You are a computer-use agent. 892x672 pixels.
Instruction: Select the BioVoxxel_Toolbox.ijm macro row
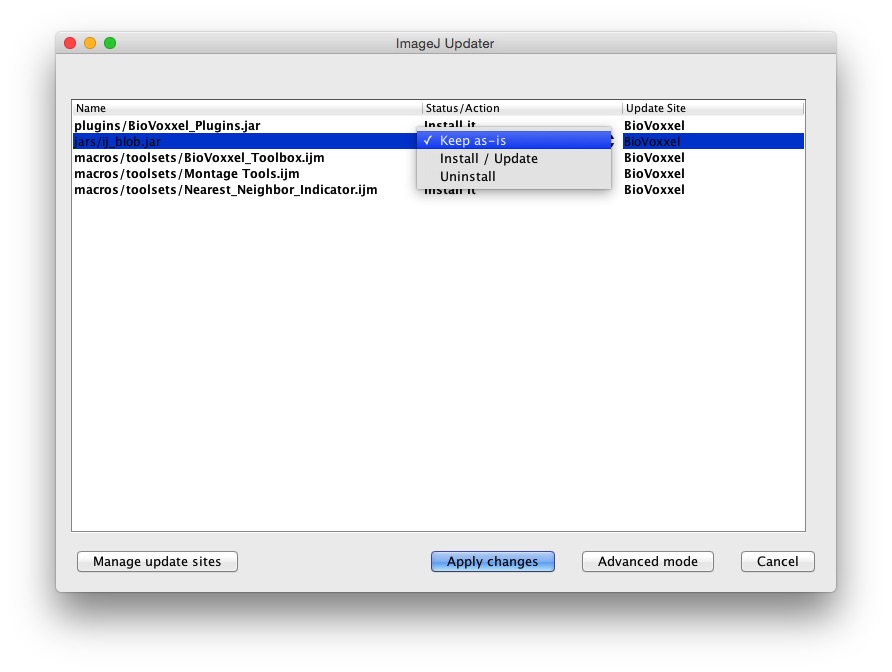[199, 158]
